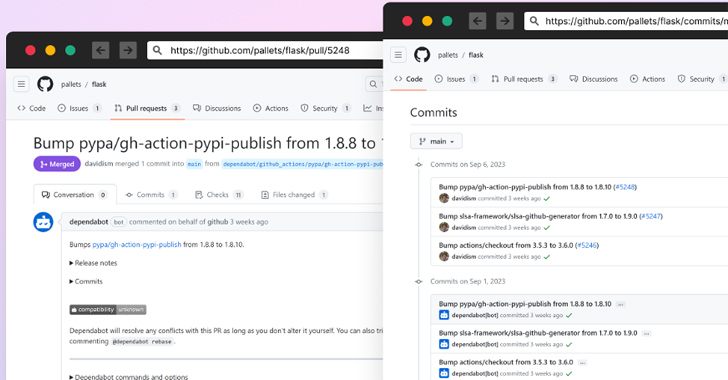
Task: Expand ellipsis on actions/checkout dependabot commit
Action: tap(583, 362)
